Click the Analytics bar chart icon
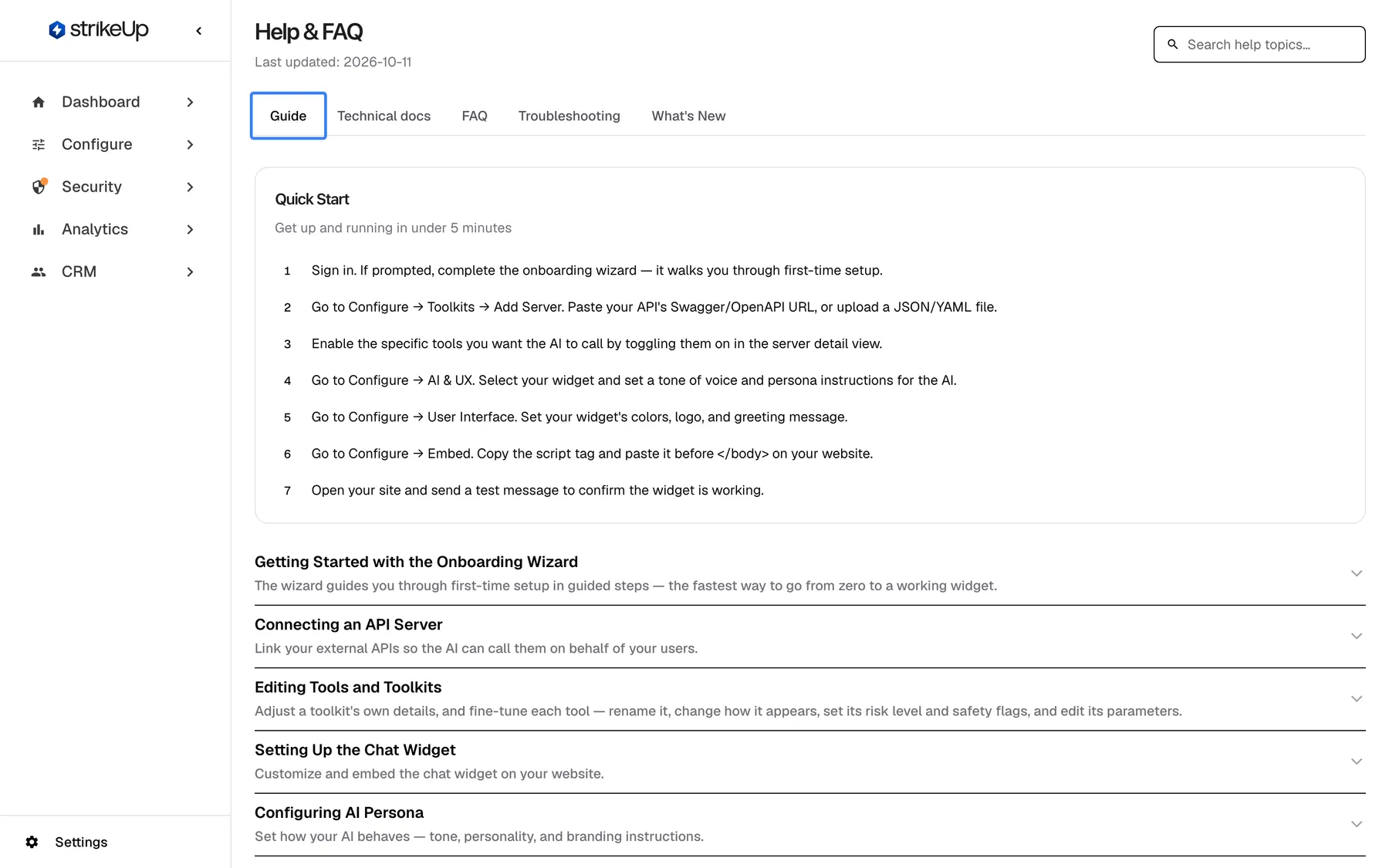Screen dimensions: 1389x868 [x=39, y=229]
